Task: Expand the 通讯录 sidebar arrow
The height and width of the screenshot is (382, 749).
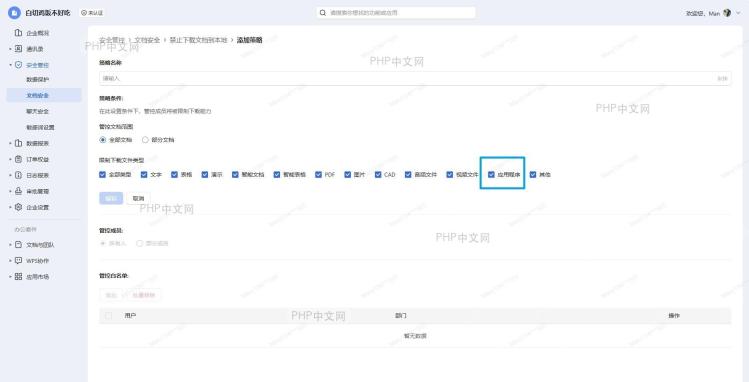Action: 10,49
